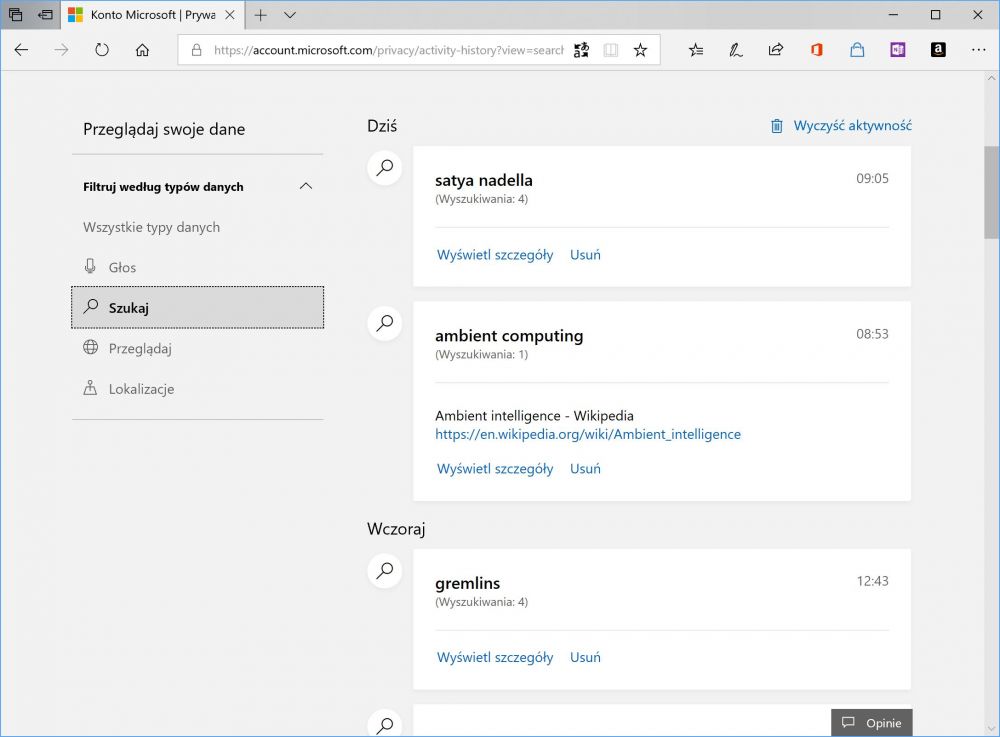
Task: Click the scrollbar down arrow
Action: [992, 729]
